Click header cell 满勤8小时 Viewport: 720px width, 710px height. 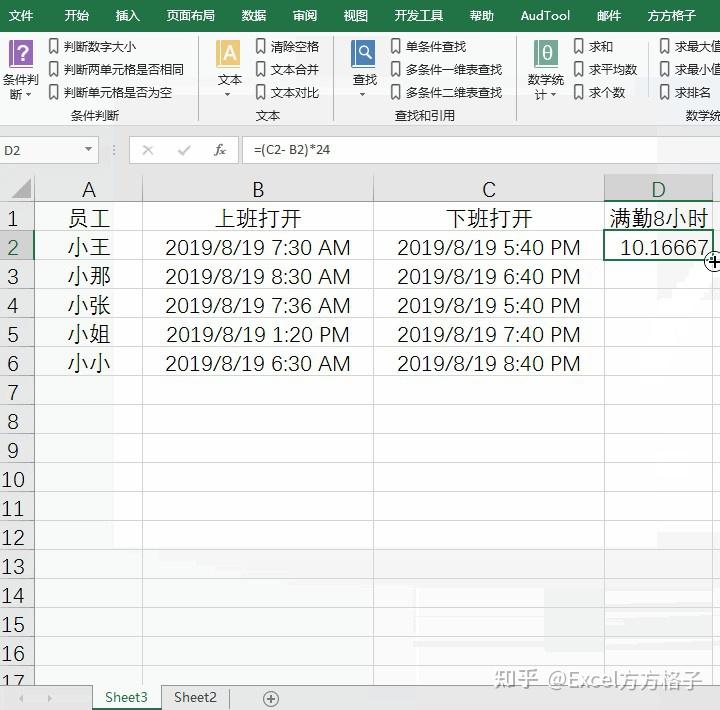[658, 218]
